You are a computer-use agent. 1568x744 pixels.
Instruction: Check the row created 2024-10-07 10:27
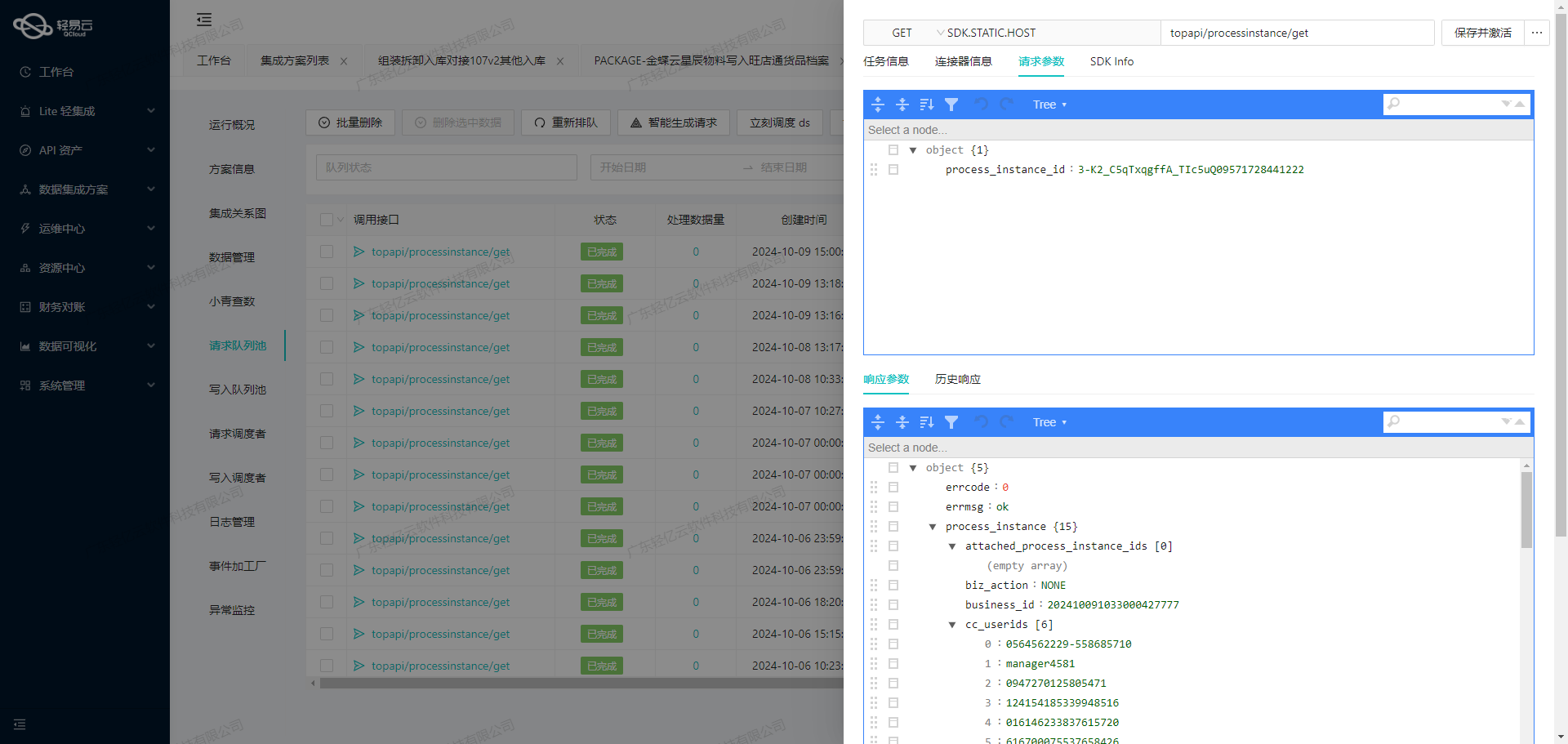tap(327, 411)
